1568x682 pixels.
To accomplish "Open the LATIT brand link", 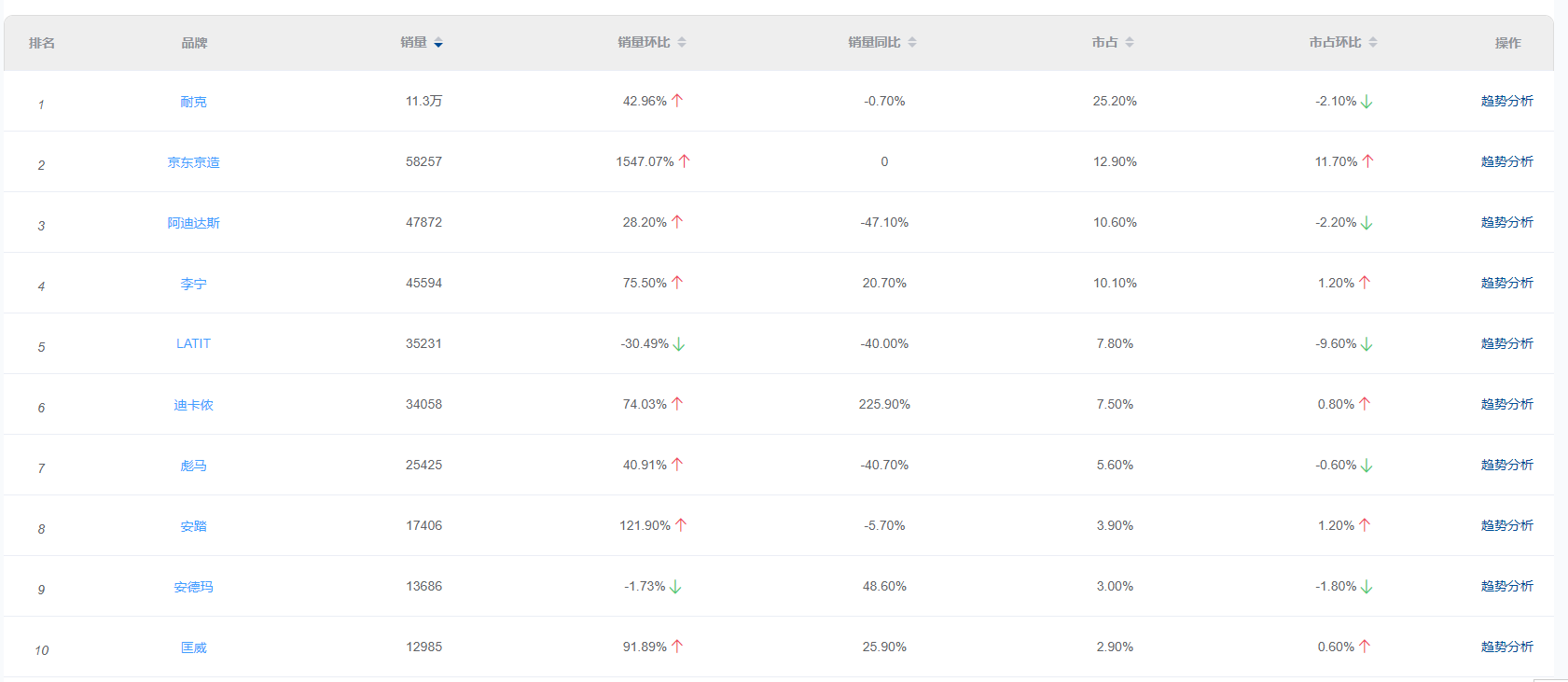I will coord(193,344).
